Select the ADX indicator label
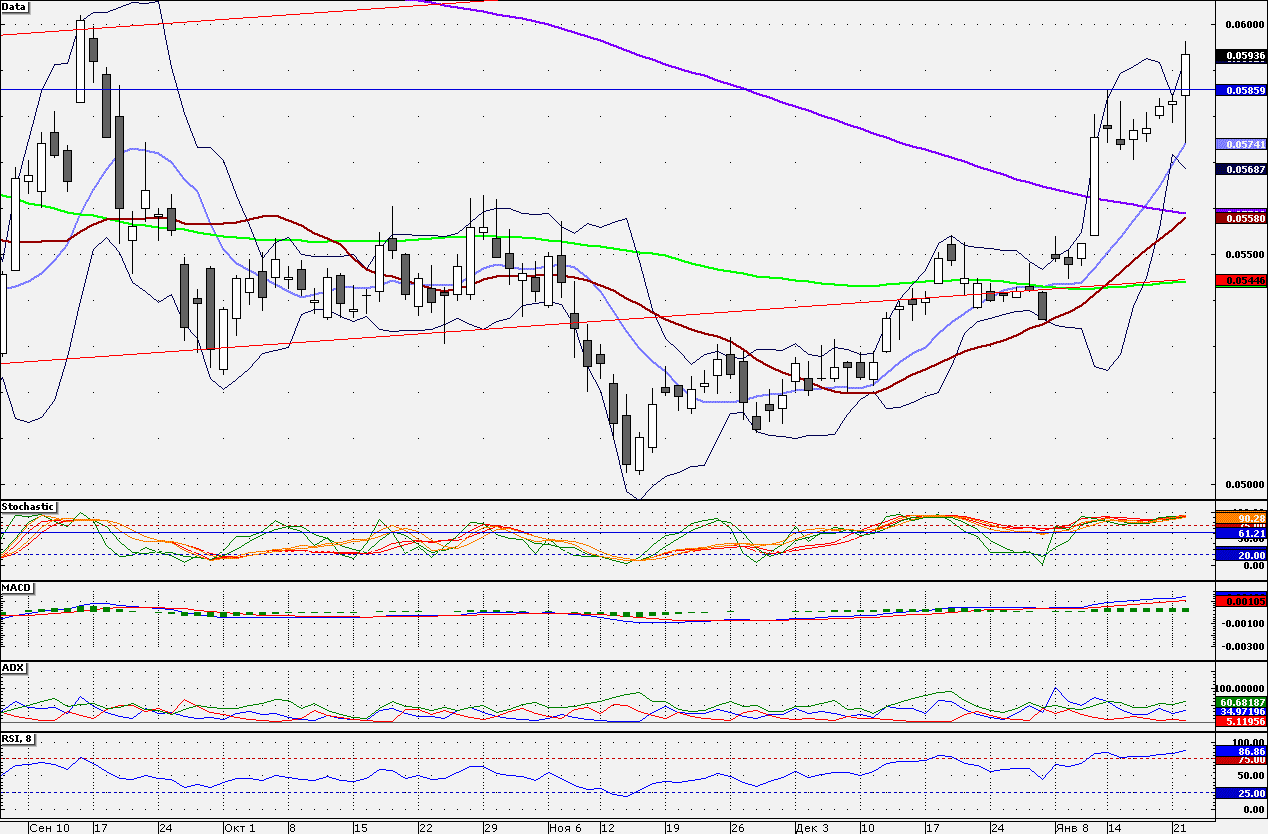The width and height of the screenshot is (1268, 834). tap(13, 667)
